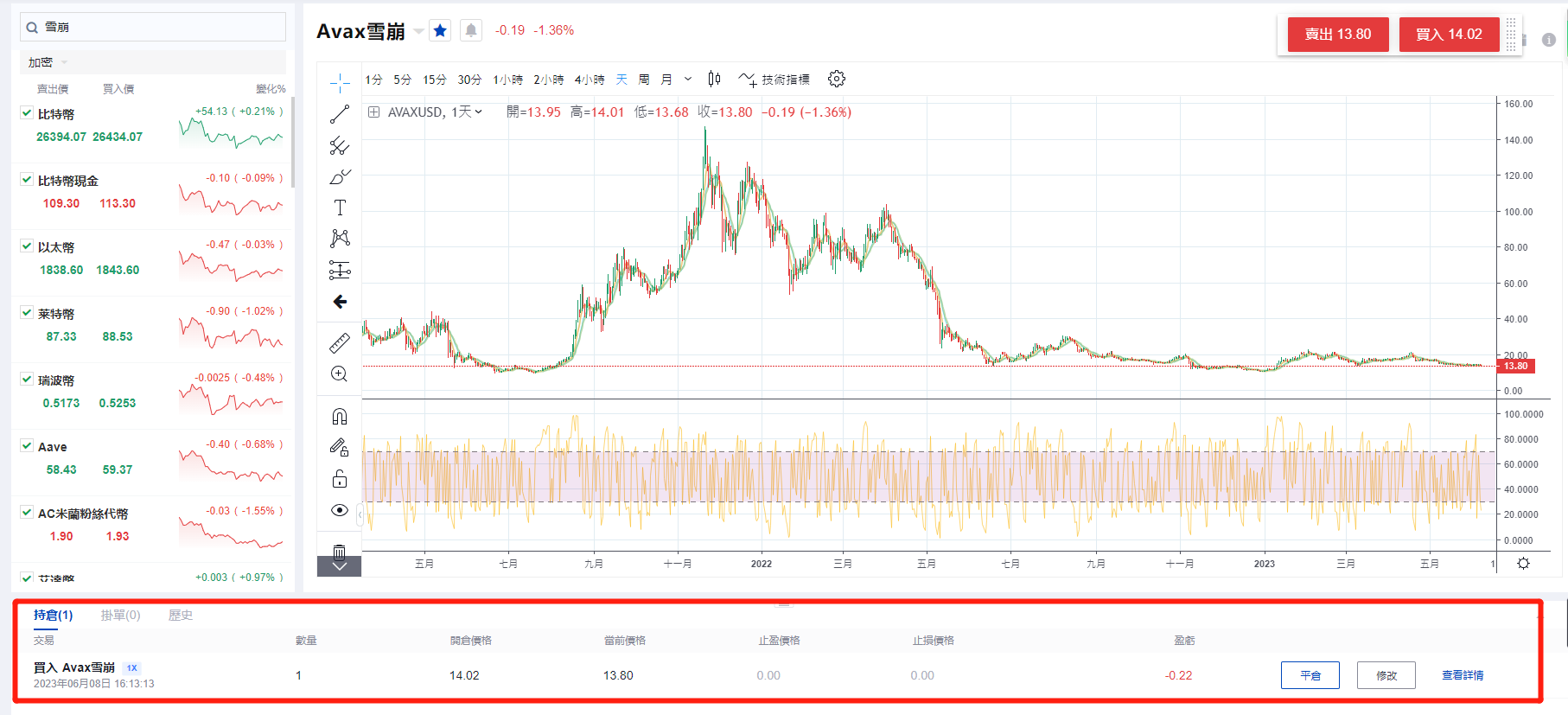
Task: Choose the ruler measure tool
Action: (x=340, y=343)
